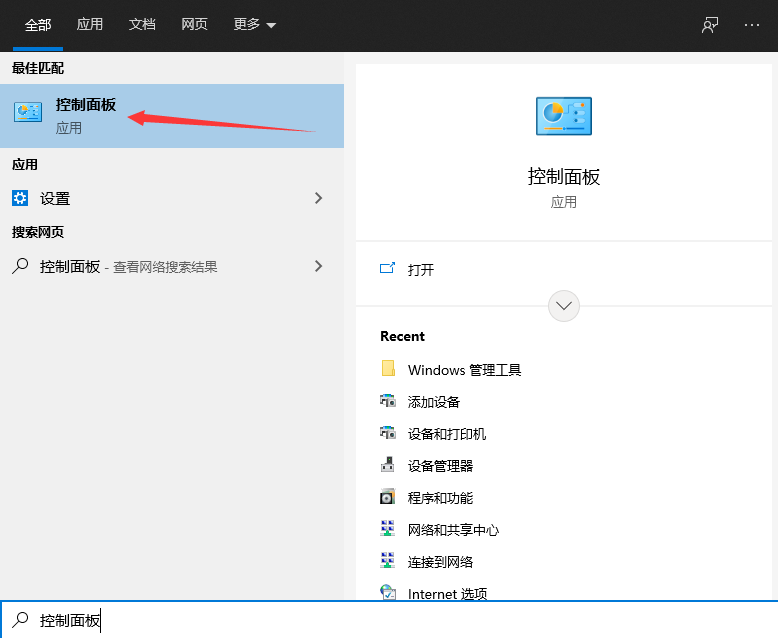The width and height of the screenshot is (778, 638).
Task: Open 添加设备 from the Recent list
Action: point(433,402)
